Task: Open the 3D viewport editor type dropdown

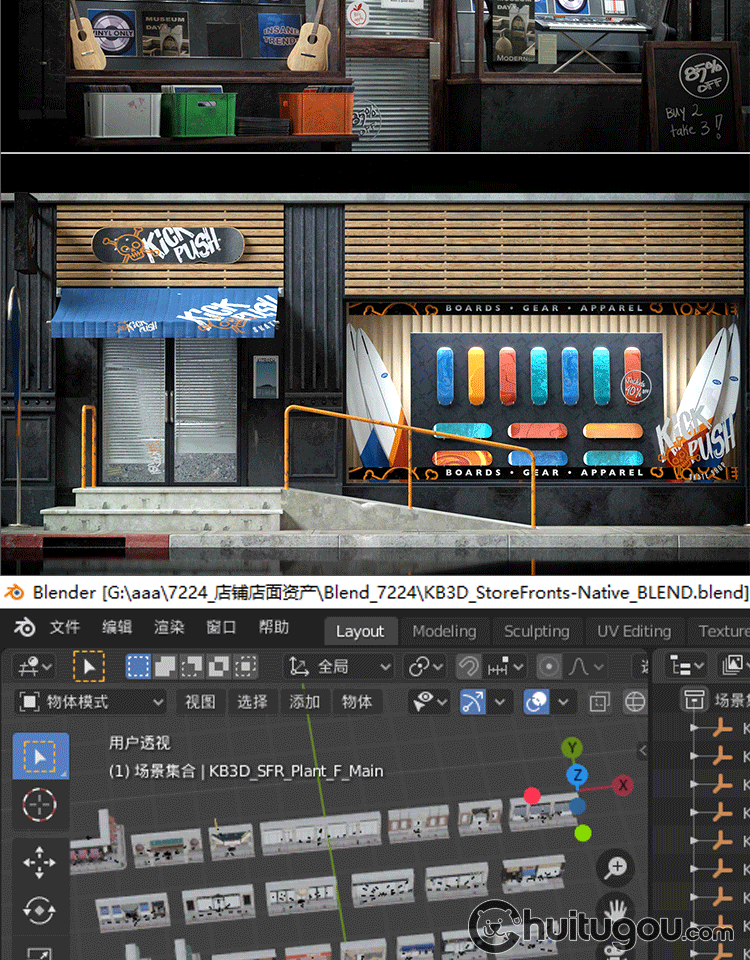Action: pyautogui.click(x=35, y=666)
